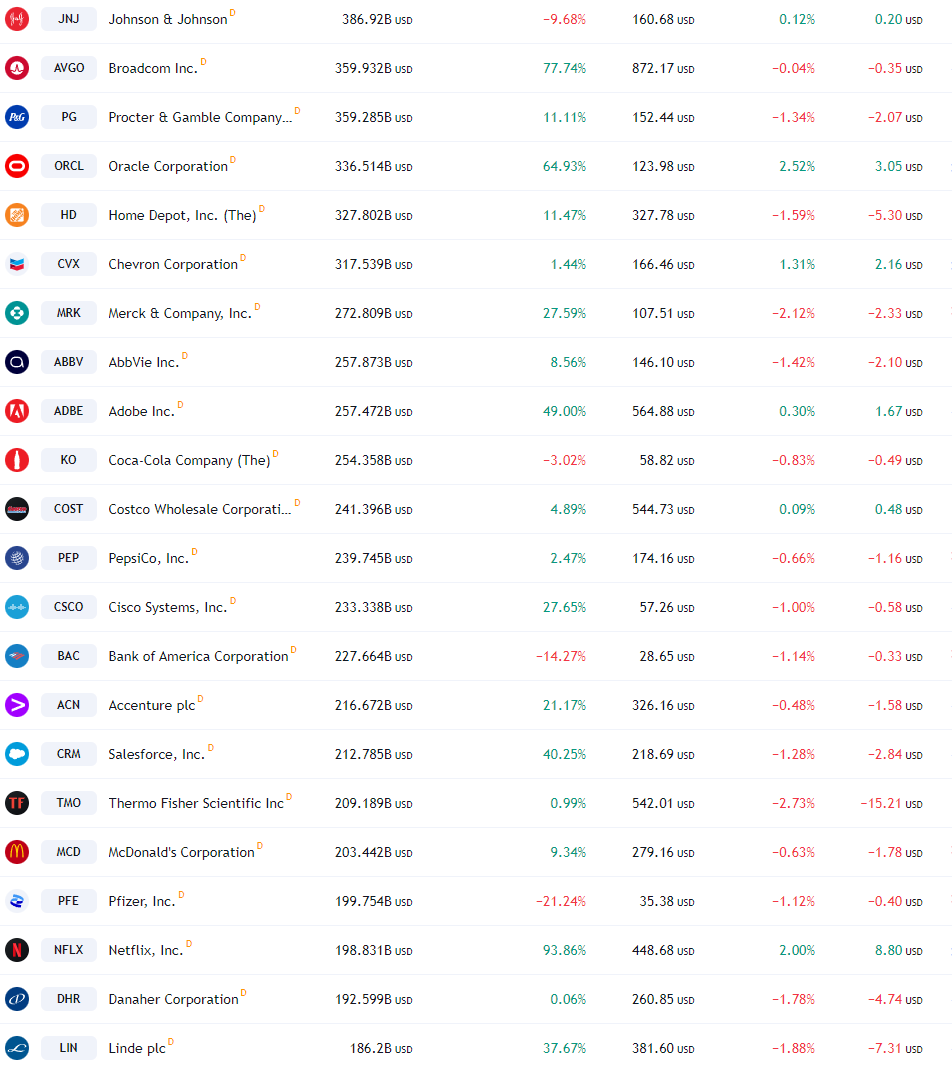
Task: Select the CSCO ticker badge
Action: (69, 606)
